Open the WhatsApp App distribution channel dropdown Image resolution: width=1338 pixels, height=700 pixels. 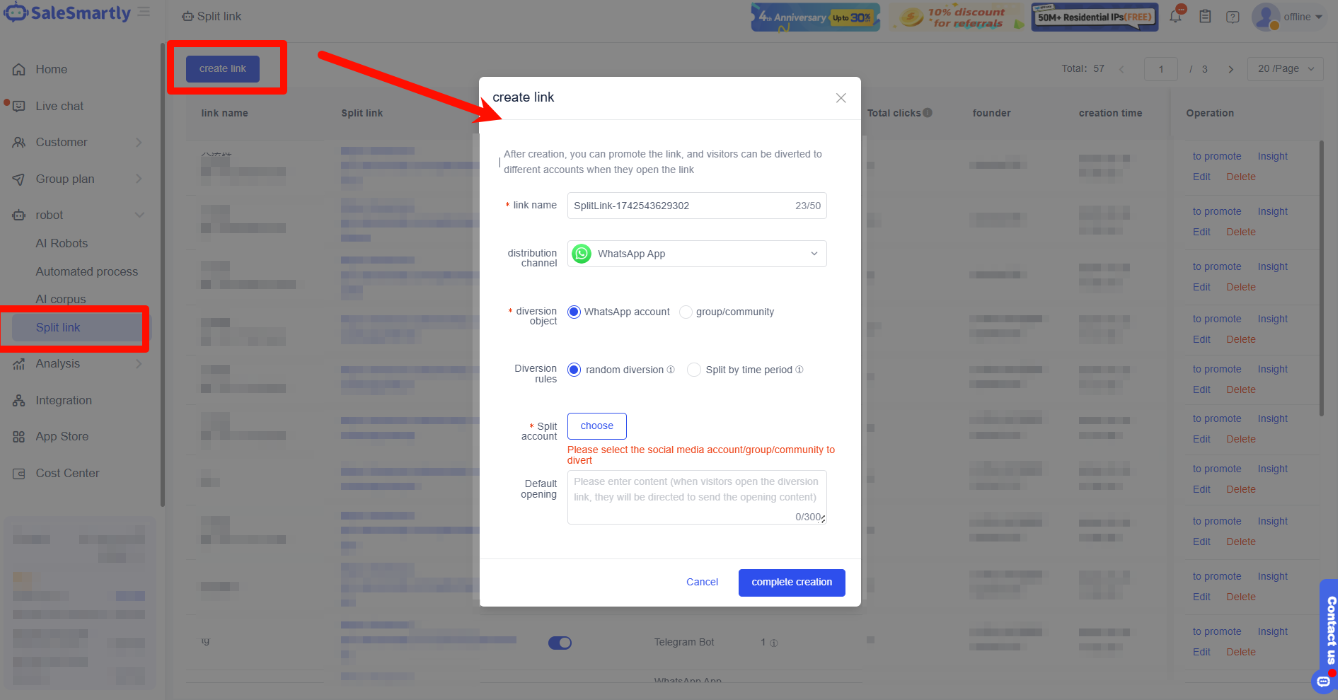point(697,254)
